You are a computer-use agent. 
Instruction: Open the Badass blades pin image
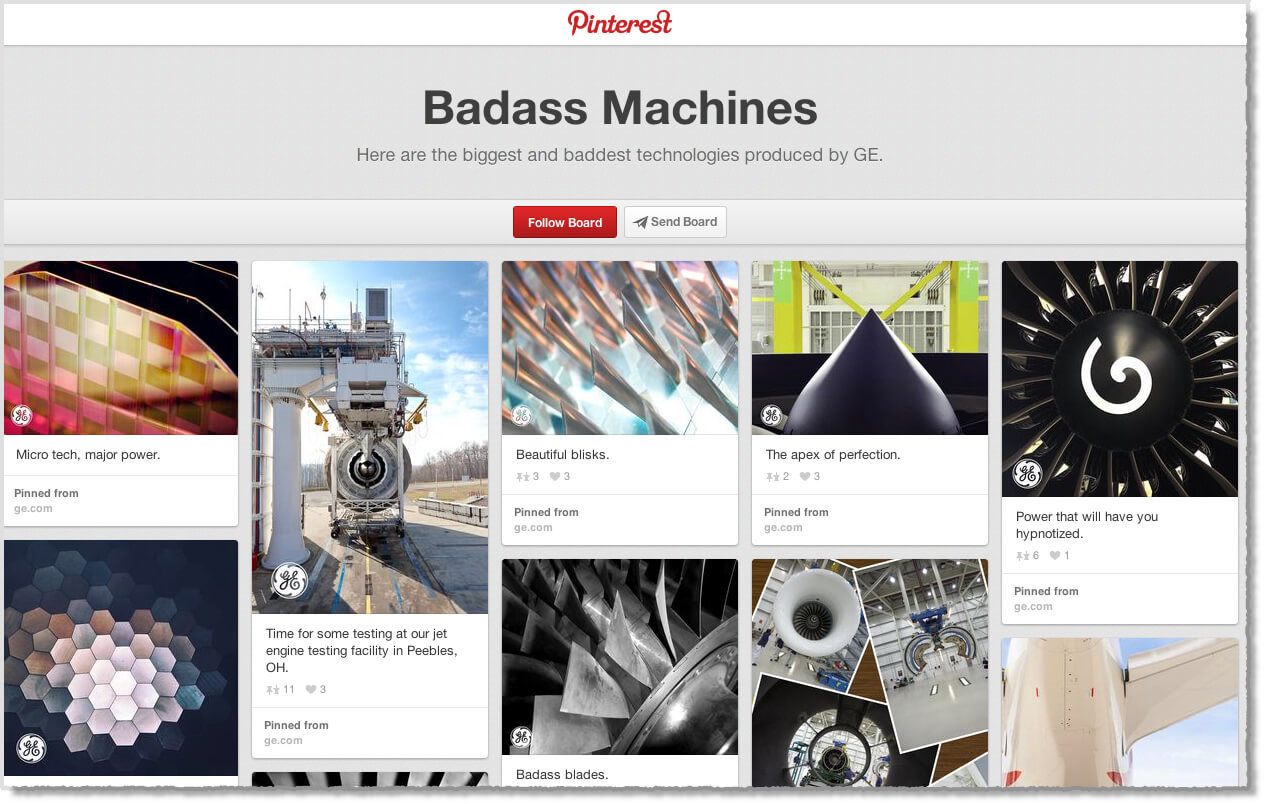pyautogui.click(x=620, y=657)
